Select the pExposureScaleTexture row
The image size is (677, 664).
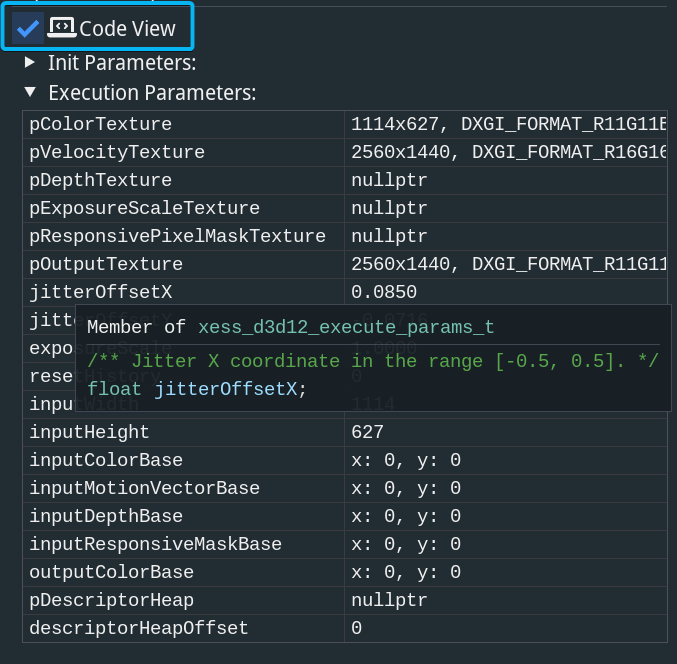[x=144, y=208]
